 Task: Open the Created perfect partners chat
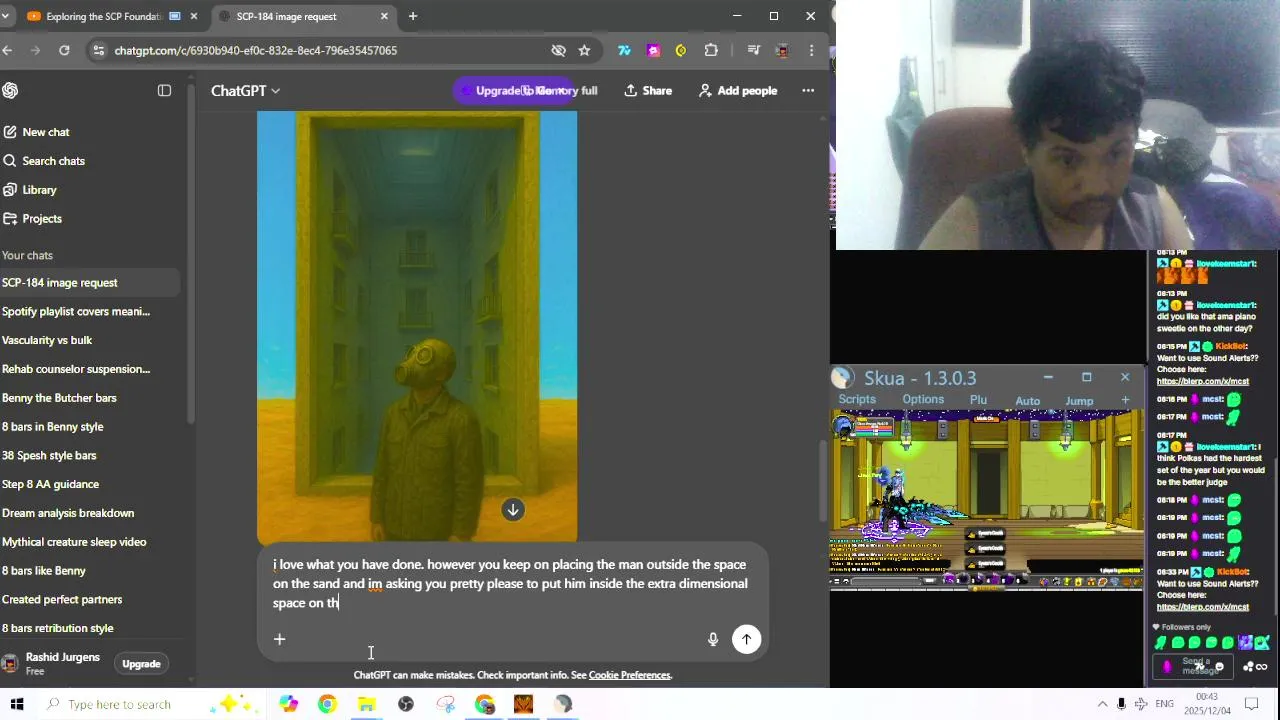62,600
